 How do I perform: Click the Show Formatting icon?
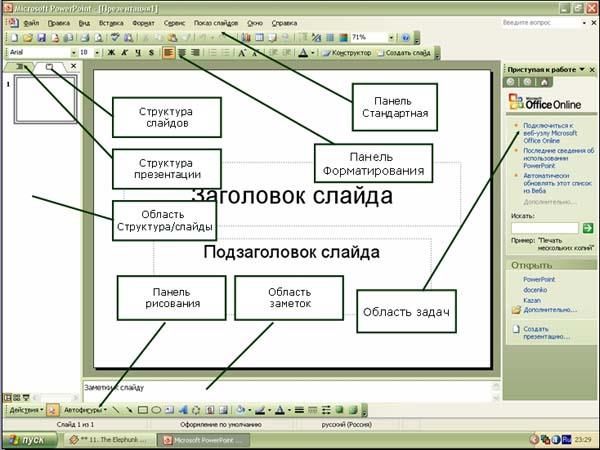coord(316,38)
